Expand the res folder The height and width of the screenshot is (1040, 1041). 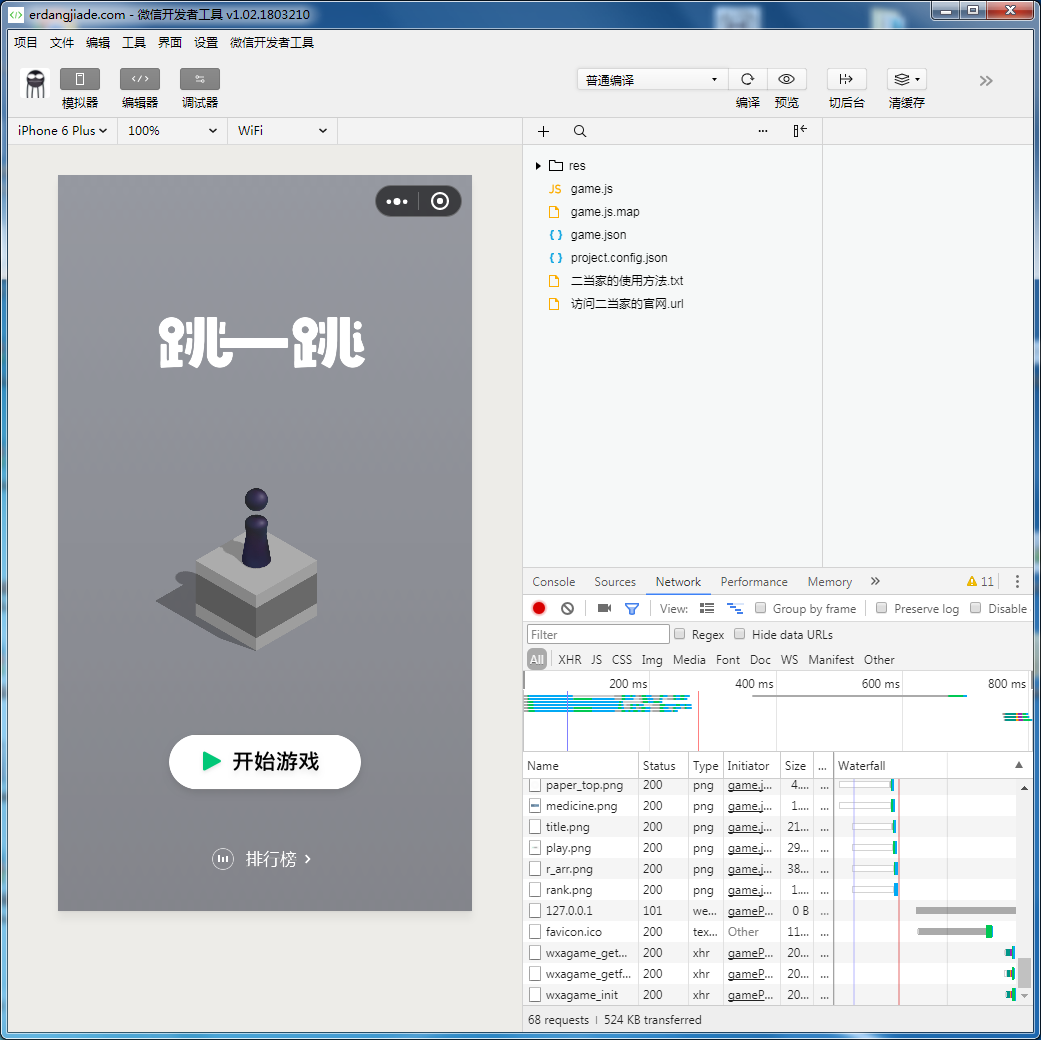click(538, 165)
